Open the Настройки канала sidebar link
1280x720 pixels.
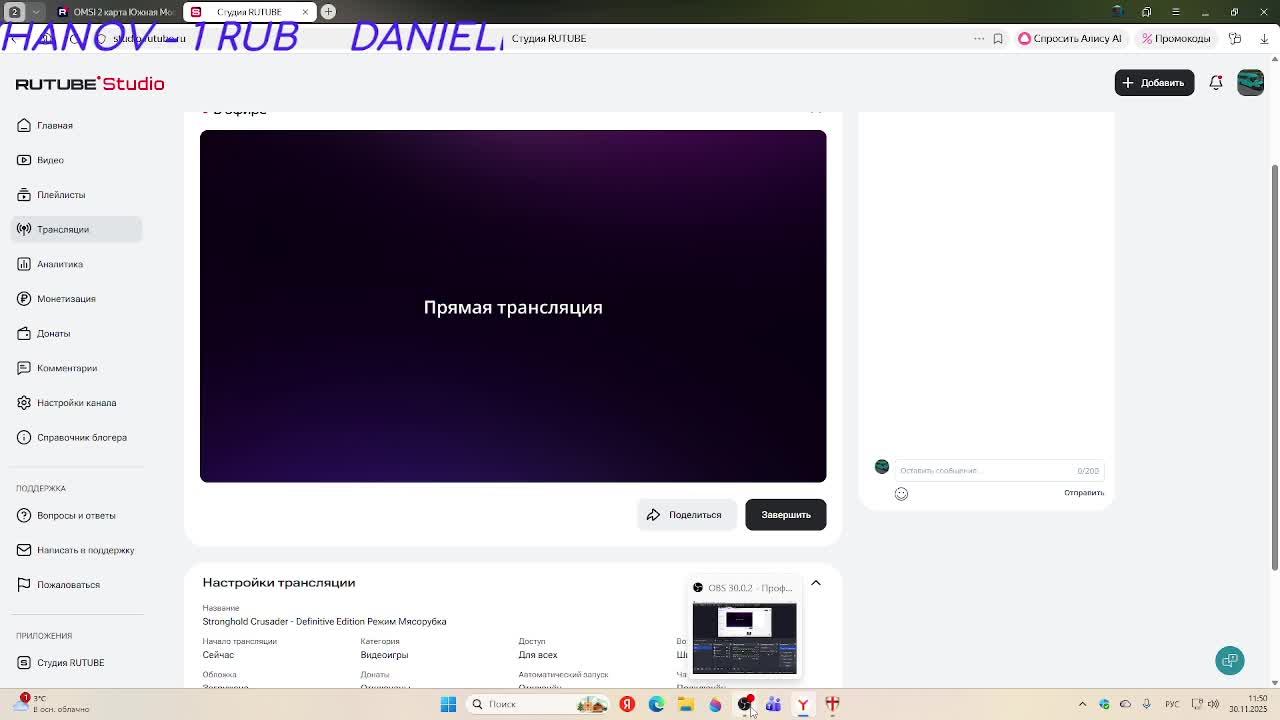click(x=77, y=403)
